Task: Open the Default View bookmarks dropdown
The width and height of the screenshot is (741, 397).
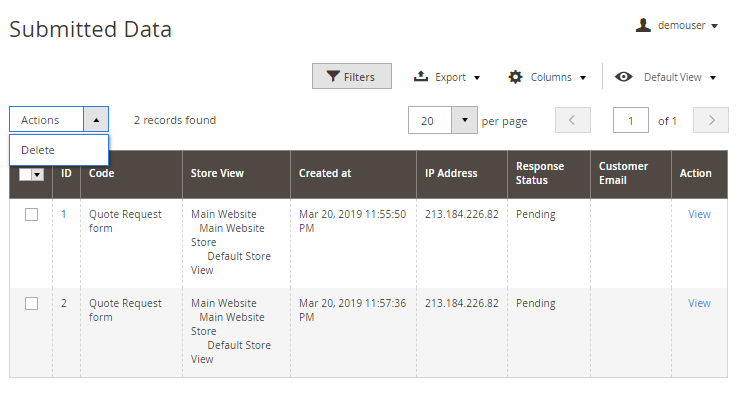Action: pos(665,77)
